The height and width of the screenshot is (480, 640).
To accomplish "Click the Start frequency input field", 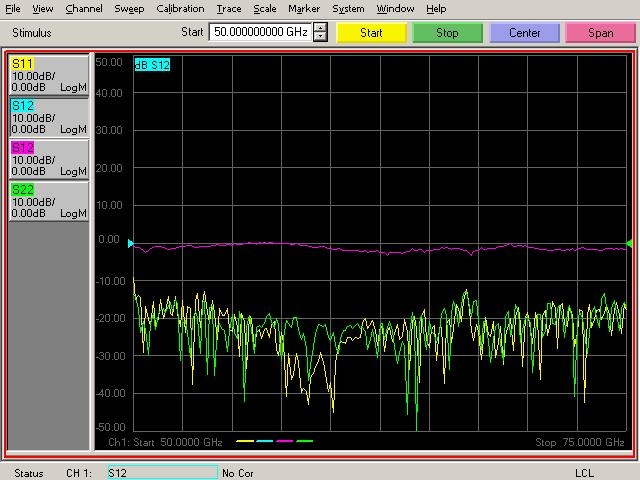I will click(x=260, y=32).
